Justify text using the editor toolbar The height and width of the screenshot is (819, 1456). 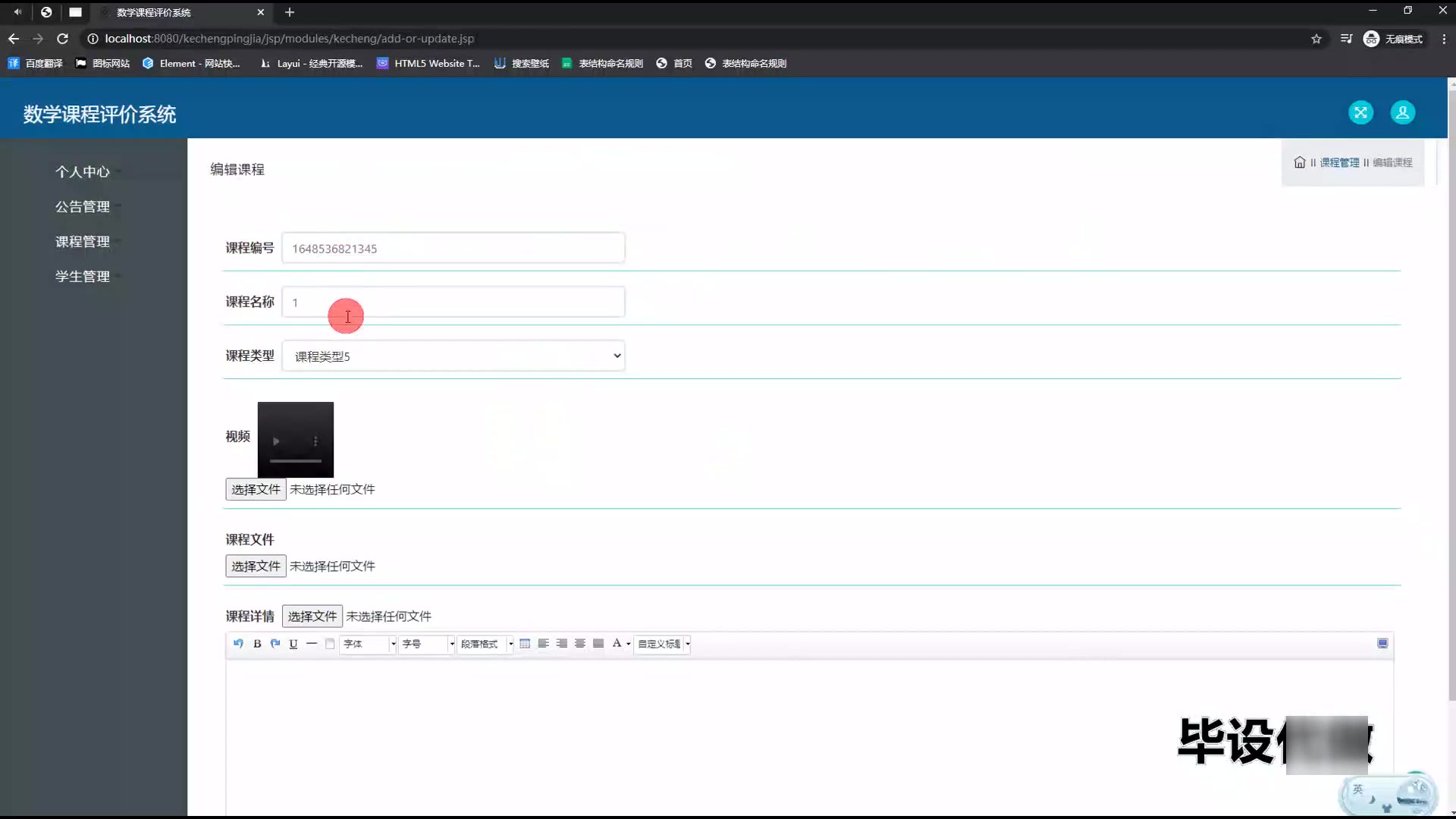coord(598,644)
